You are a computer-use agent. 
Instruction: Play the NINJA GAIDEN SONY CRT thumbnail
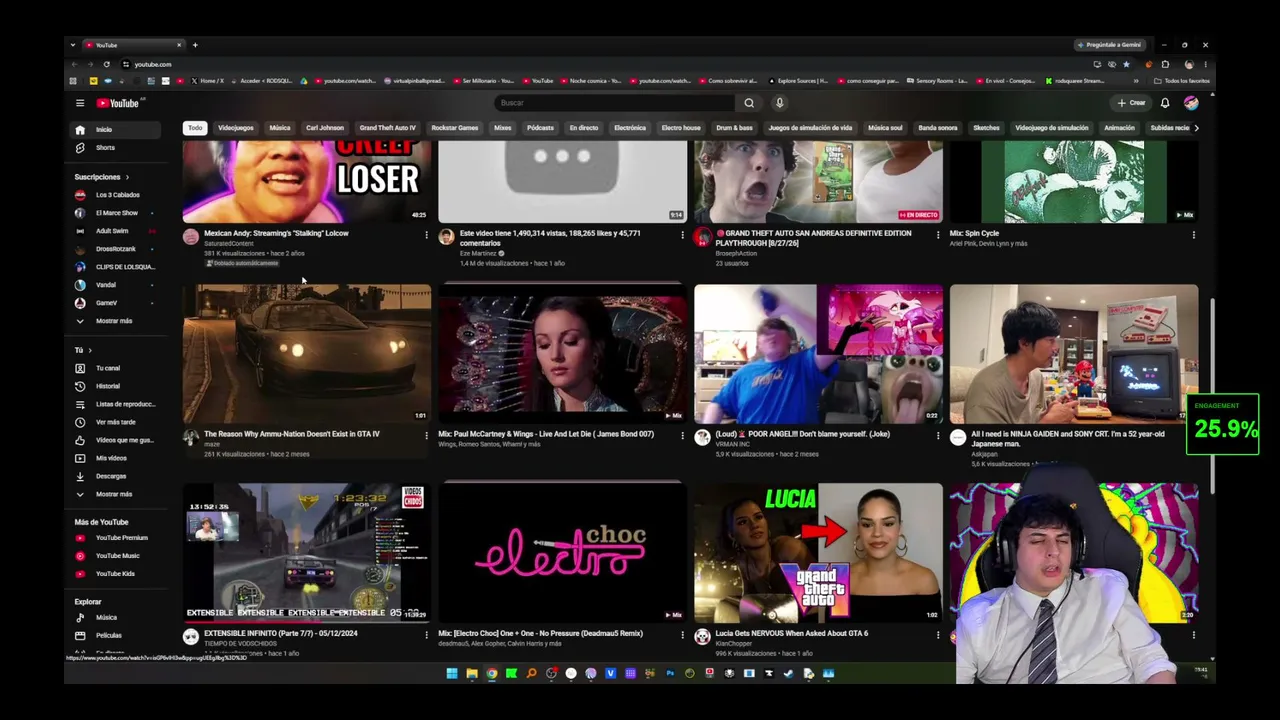[x=1074, y=353]
